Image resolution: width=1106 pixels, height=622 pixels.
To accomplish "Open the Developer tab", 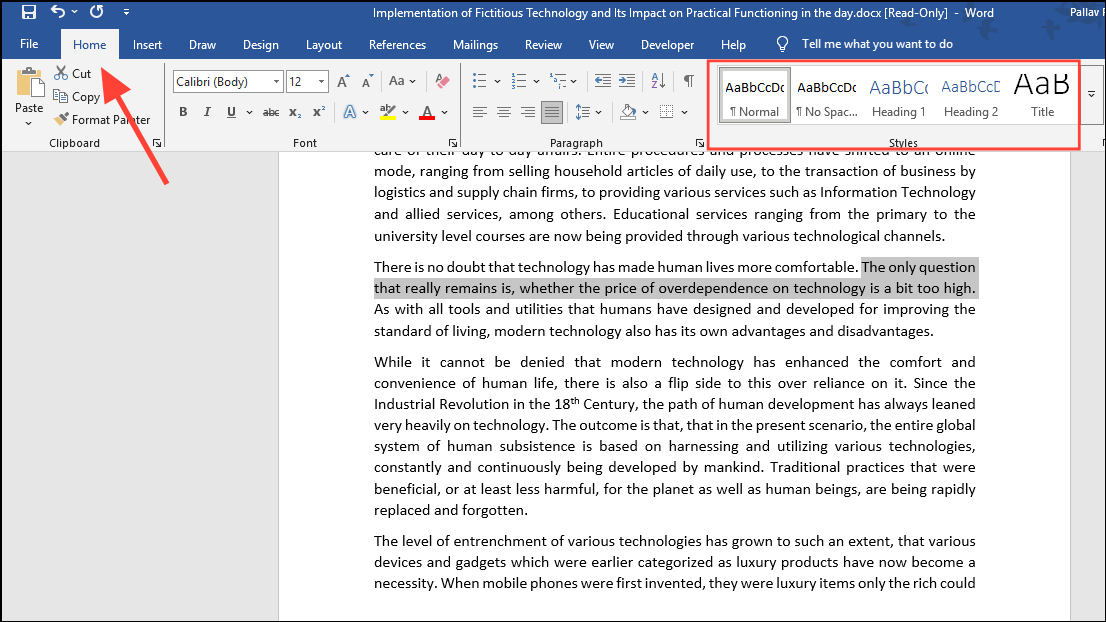I will 667,44.
